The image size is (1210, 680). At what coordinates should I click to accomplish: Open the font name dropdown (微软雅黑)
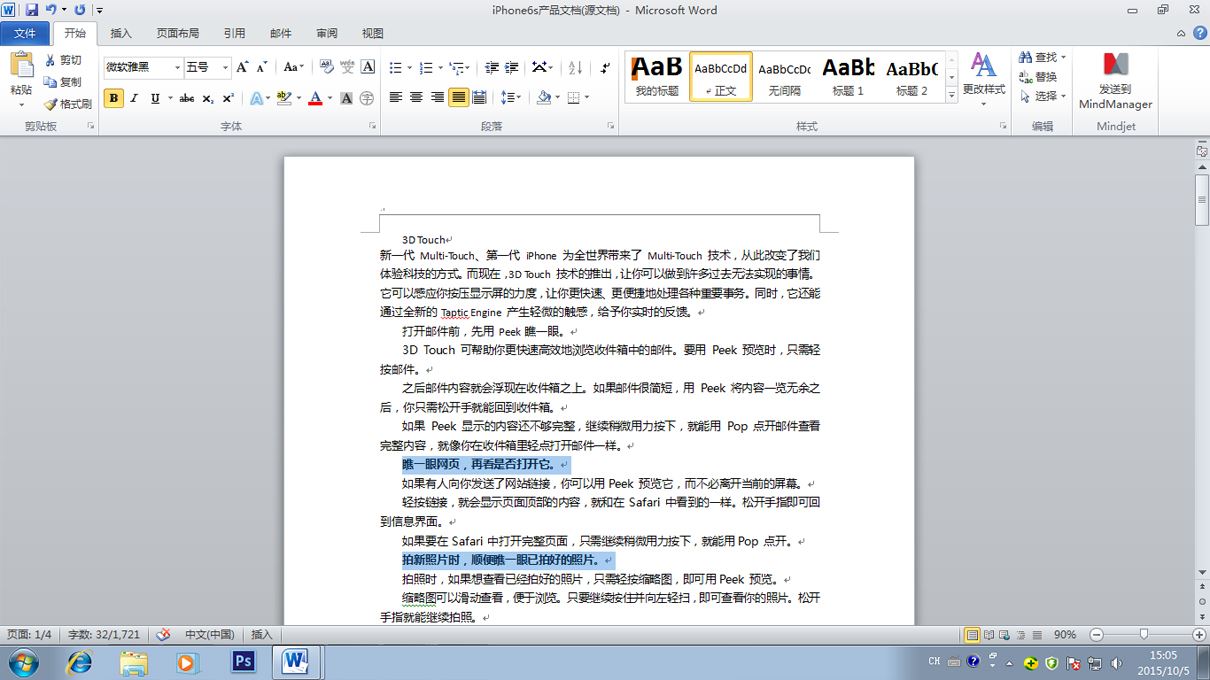(178, 67)
